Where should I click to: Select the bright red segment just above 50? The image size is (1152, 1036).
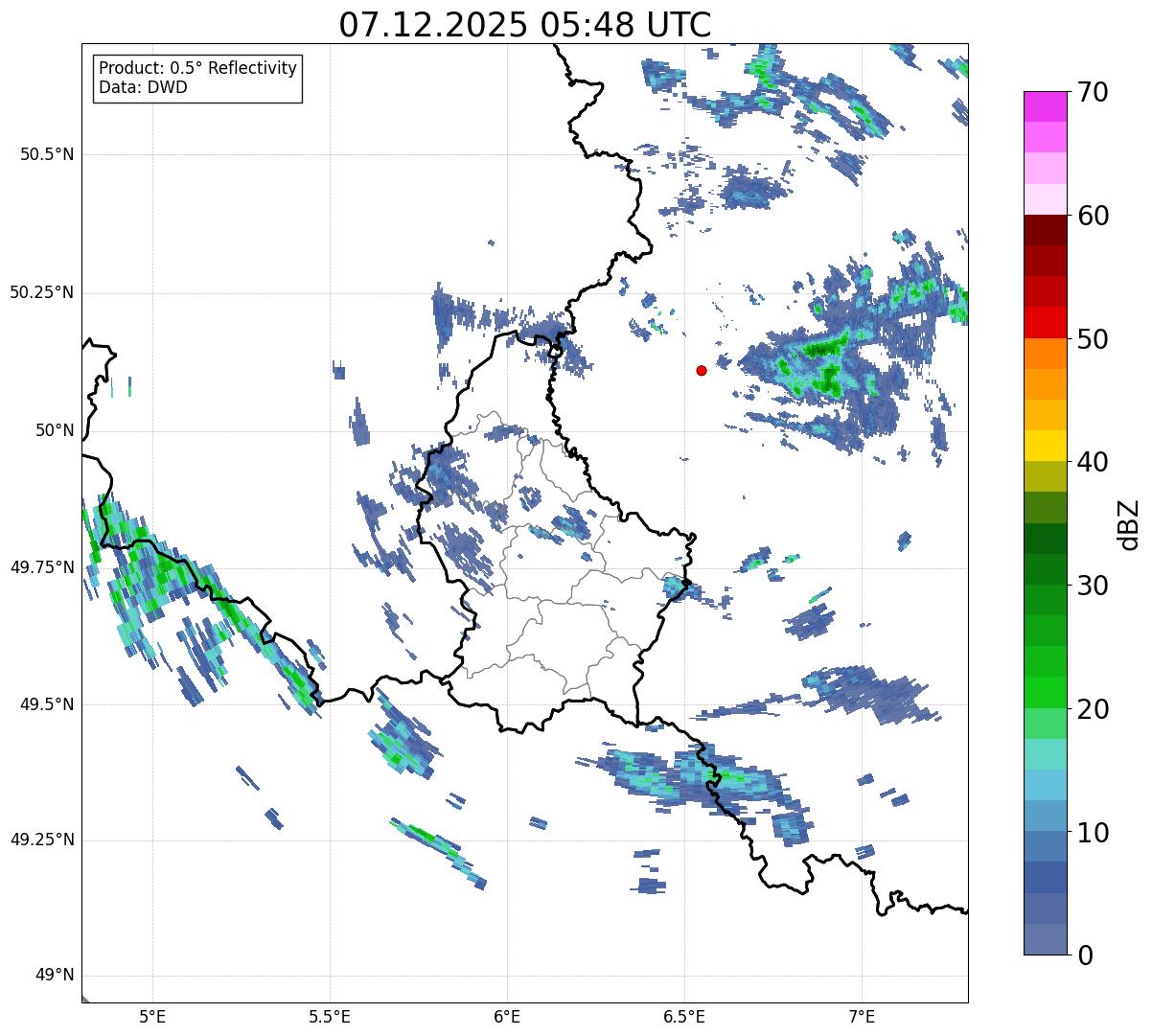click(1046, 323)
